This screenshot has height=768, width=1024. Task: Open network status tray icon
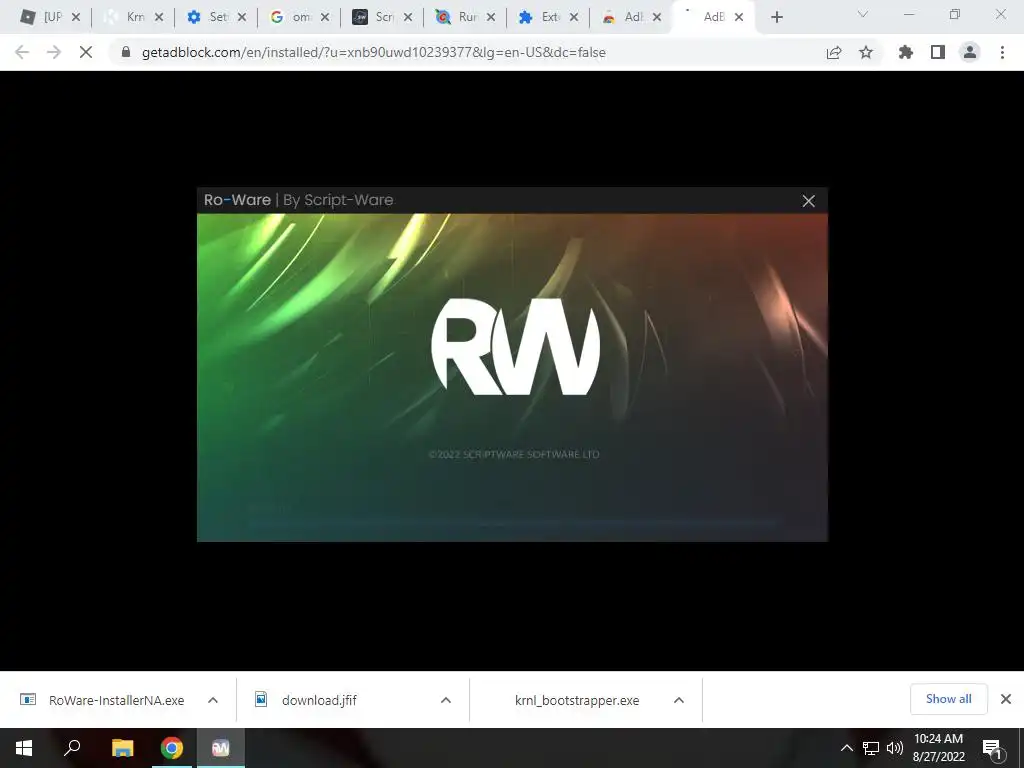click(871, 748)
